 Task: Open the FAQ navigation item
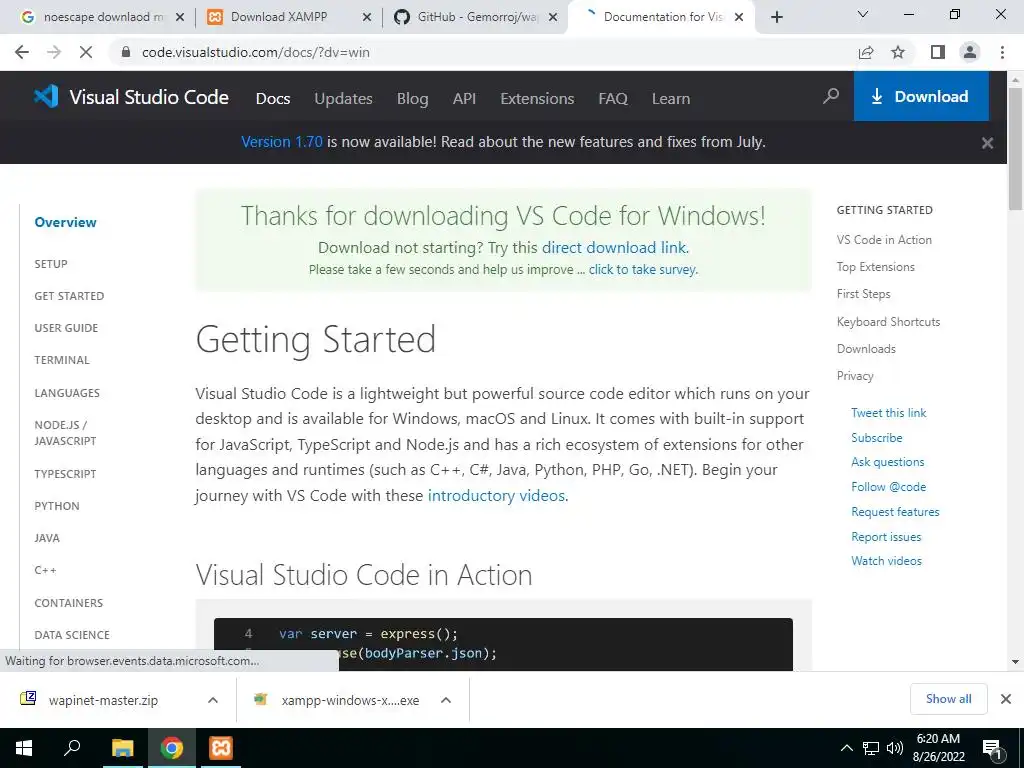(x=613, y=99)
